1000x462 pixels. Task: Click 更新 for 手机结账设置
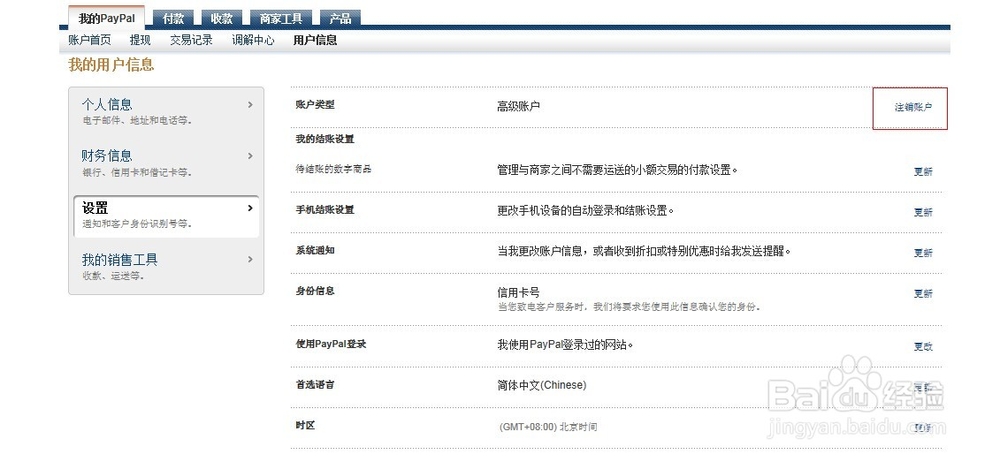[x=923, y=212]
